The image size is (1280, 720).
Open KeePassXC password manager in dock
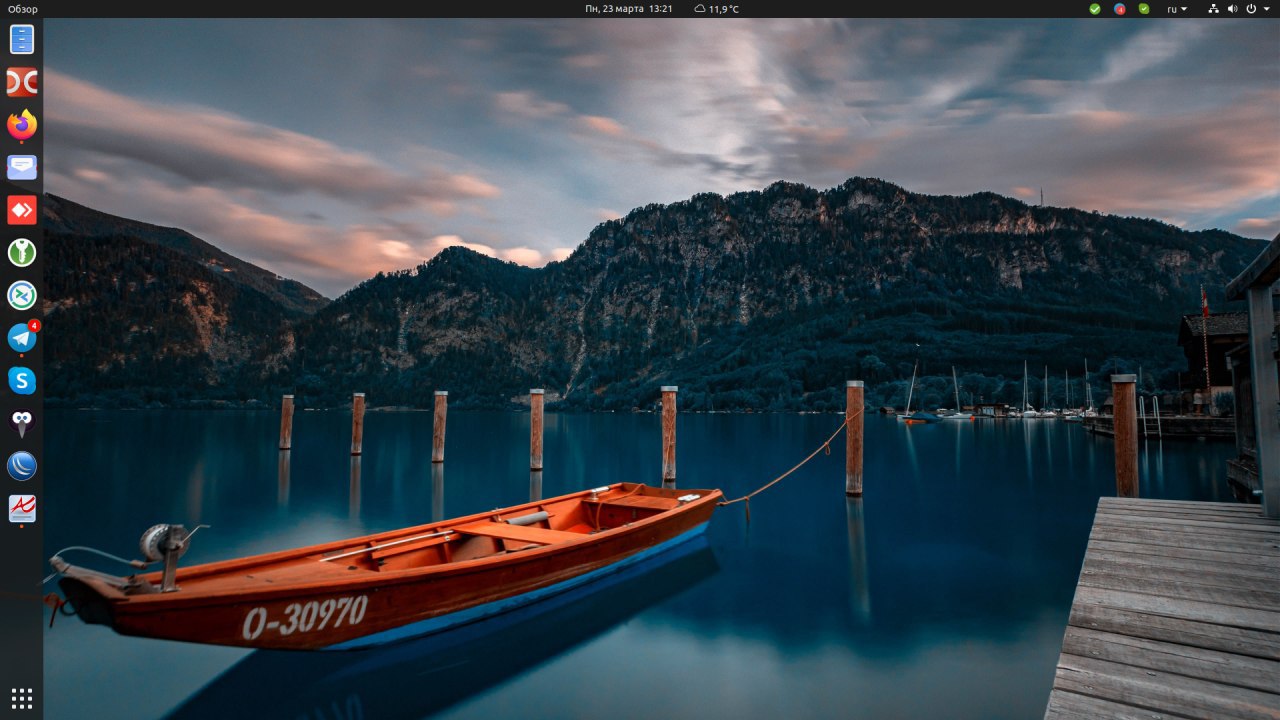[22, 253]
